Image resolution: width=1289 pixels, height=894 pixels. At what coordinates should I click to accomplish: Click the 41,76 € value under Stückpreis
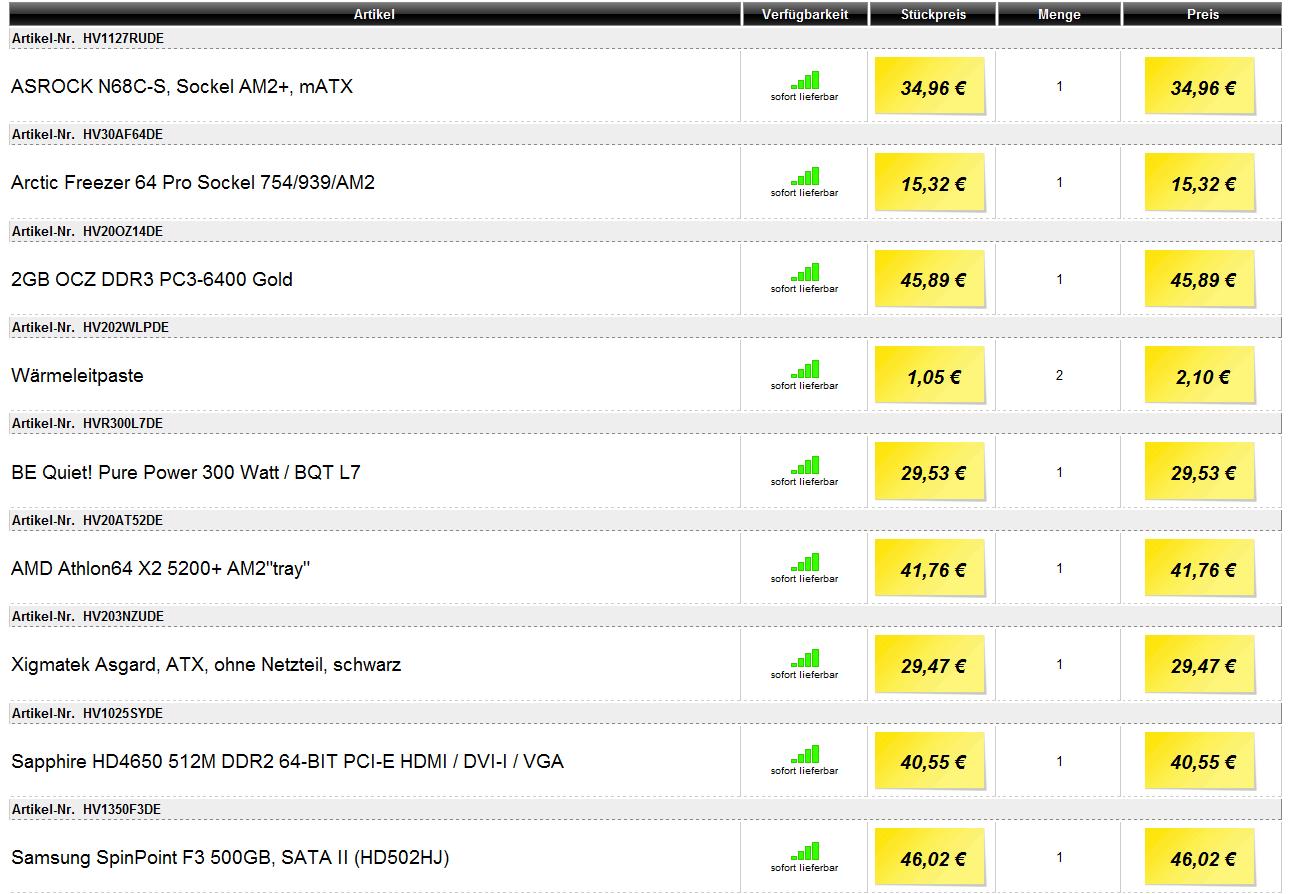click(x=933, y=570)
